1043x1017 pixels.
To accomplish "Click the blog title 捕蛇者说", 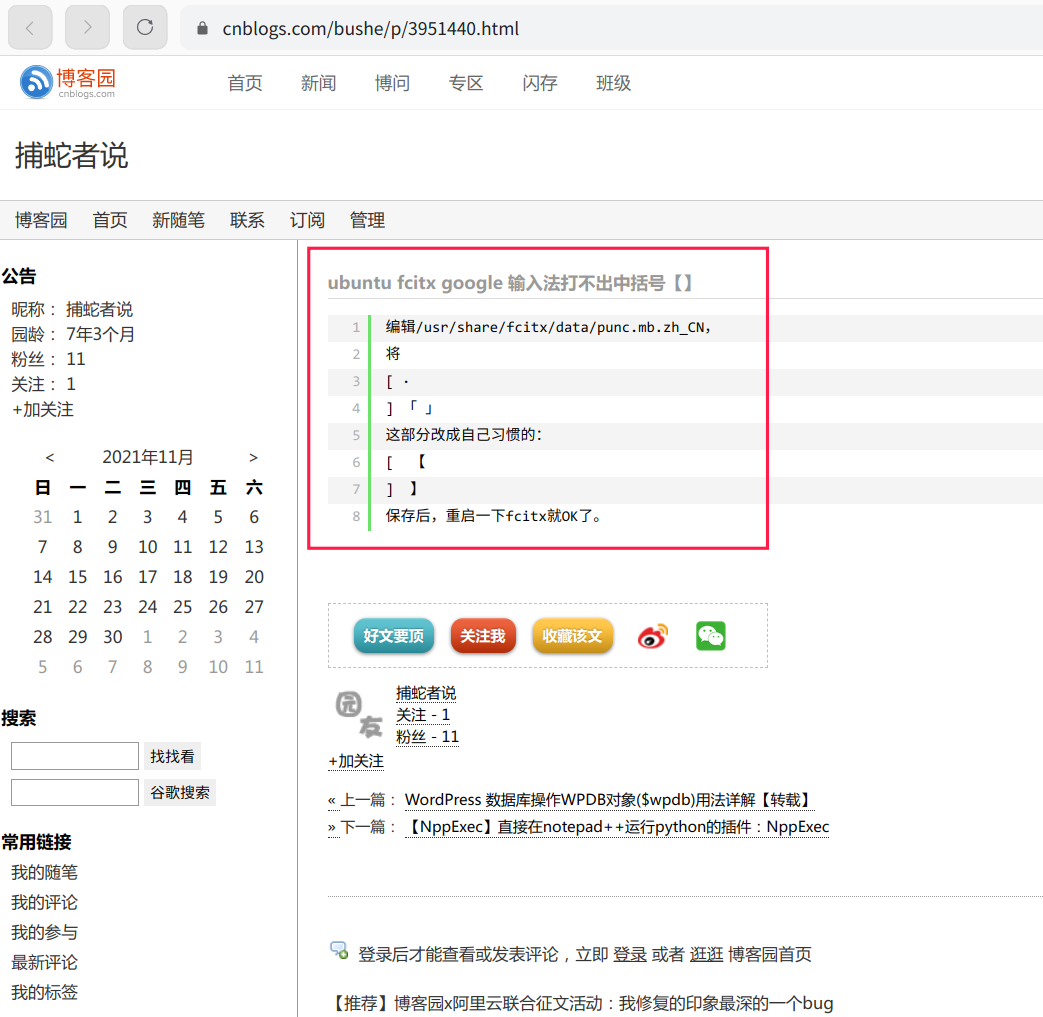I will click(x=71, y=156).
